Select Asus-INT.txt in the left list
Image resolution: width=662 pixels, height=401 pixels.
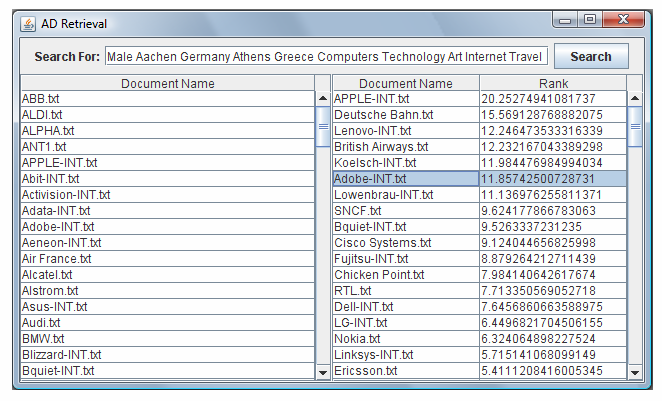click(168, 307)
